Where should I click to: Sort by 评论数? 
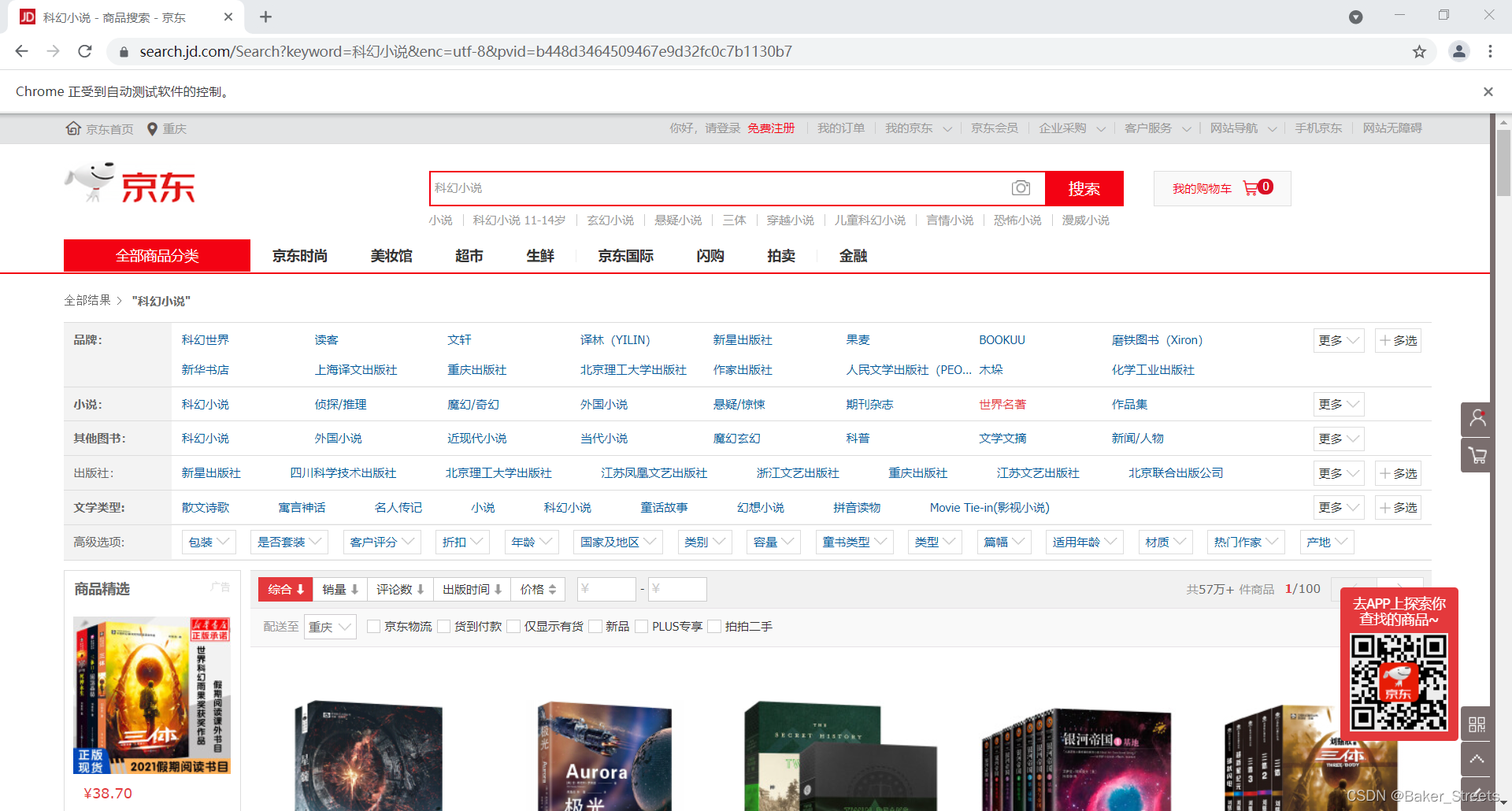[400, 589]
